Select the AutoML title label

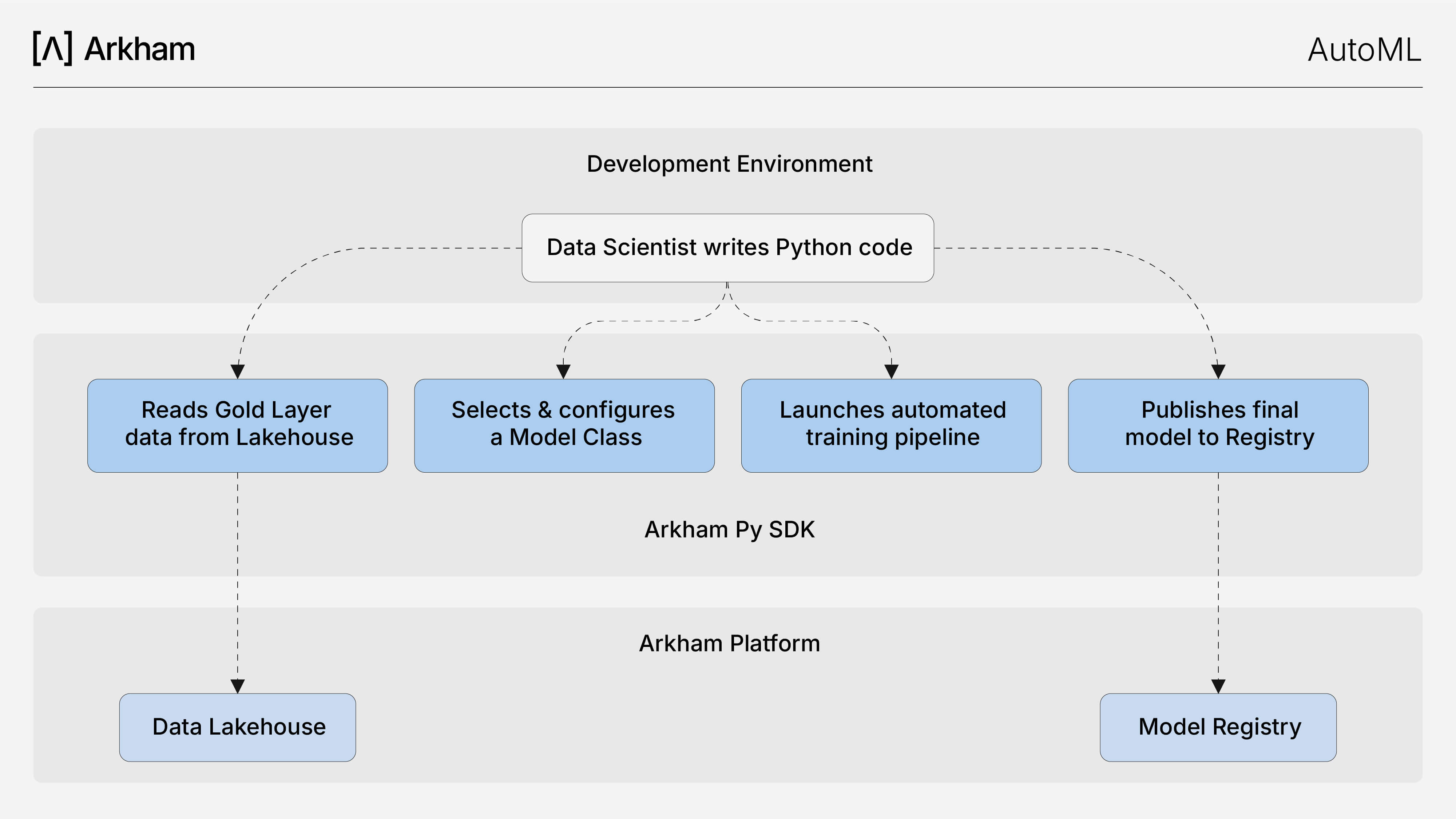(1364, 50)
